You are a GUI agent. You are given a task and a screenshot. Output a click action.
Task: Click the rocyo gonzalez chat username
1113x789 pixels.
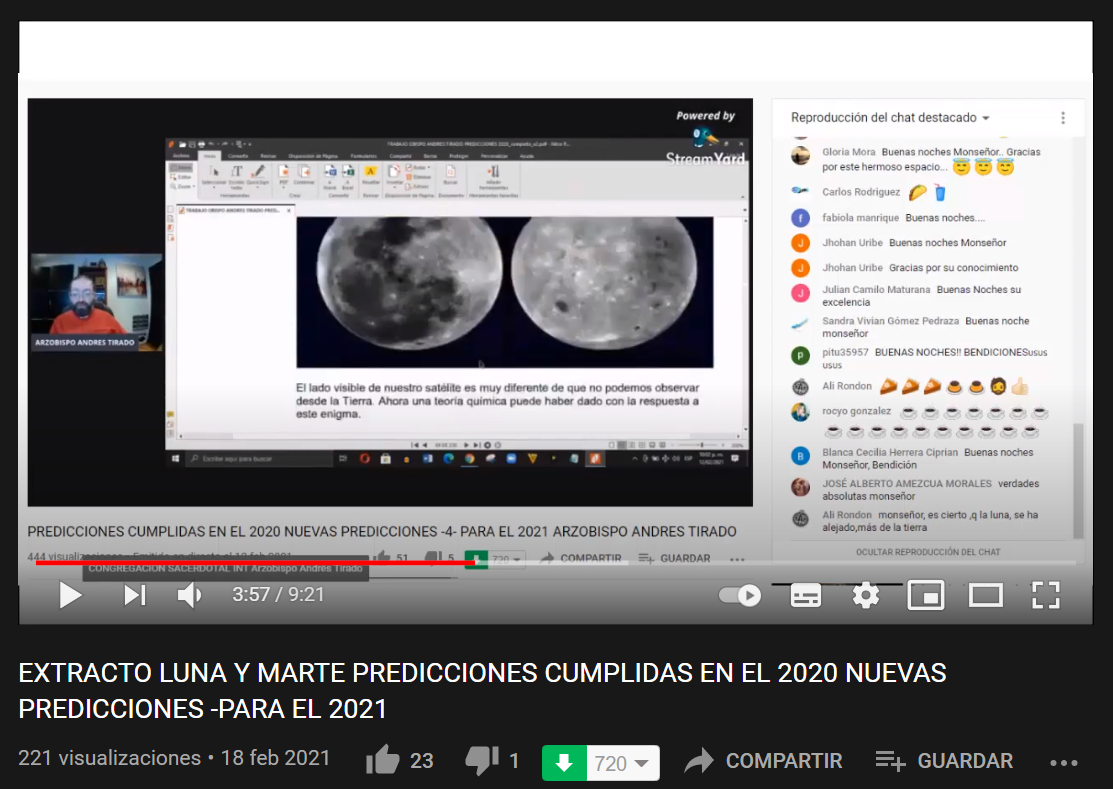[856, 411]
